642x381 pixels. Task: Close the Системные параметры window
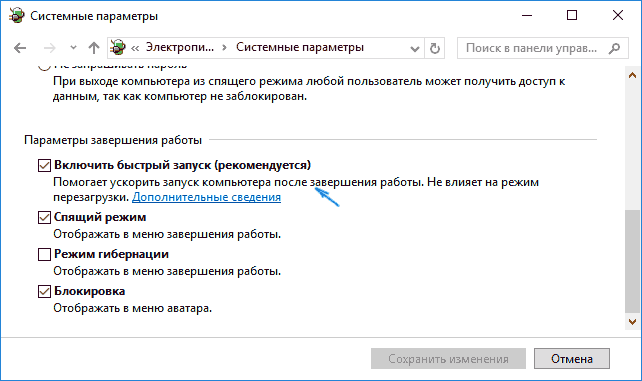[x=618, y=16]
